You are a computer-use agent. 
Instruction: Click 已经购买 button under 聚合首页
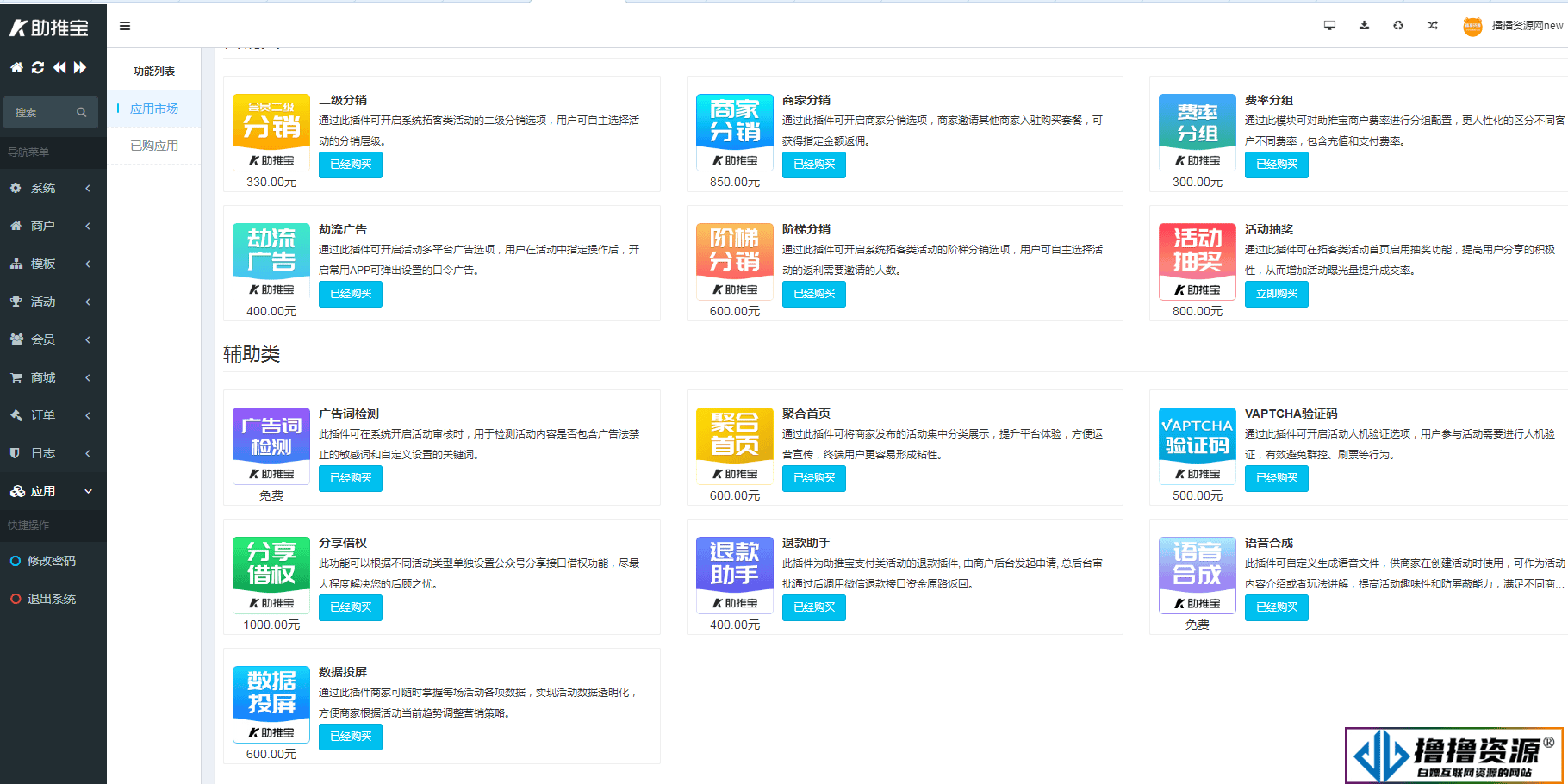pos(814,478)
